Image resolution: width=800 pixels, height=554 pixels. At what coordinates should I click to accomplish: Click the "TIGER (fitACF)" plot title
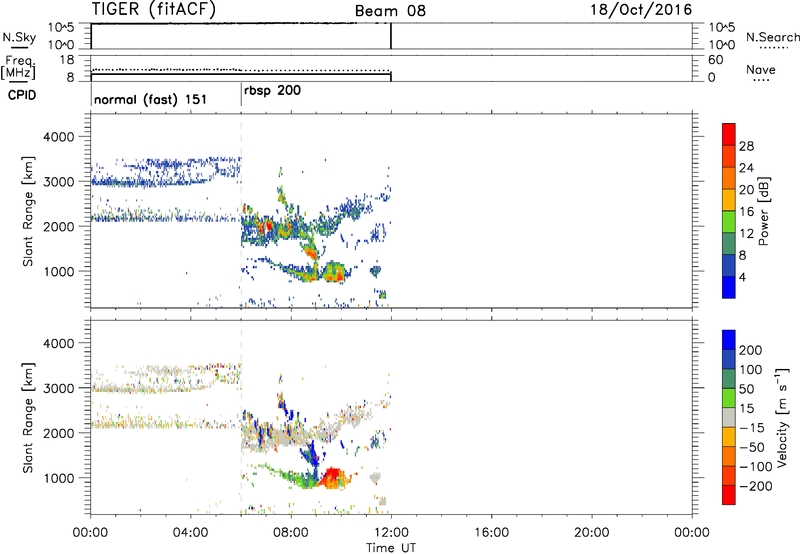click(x=154, y=9)
